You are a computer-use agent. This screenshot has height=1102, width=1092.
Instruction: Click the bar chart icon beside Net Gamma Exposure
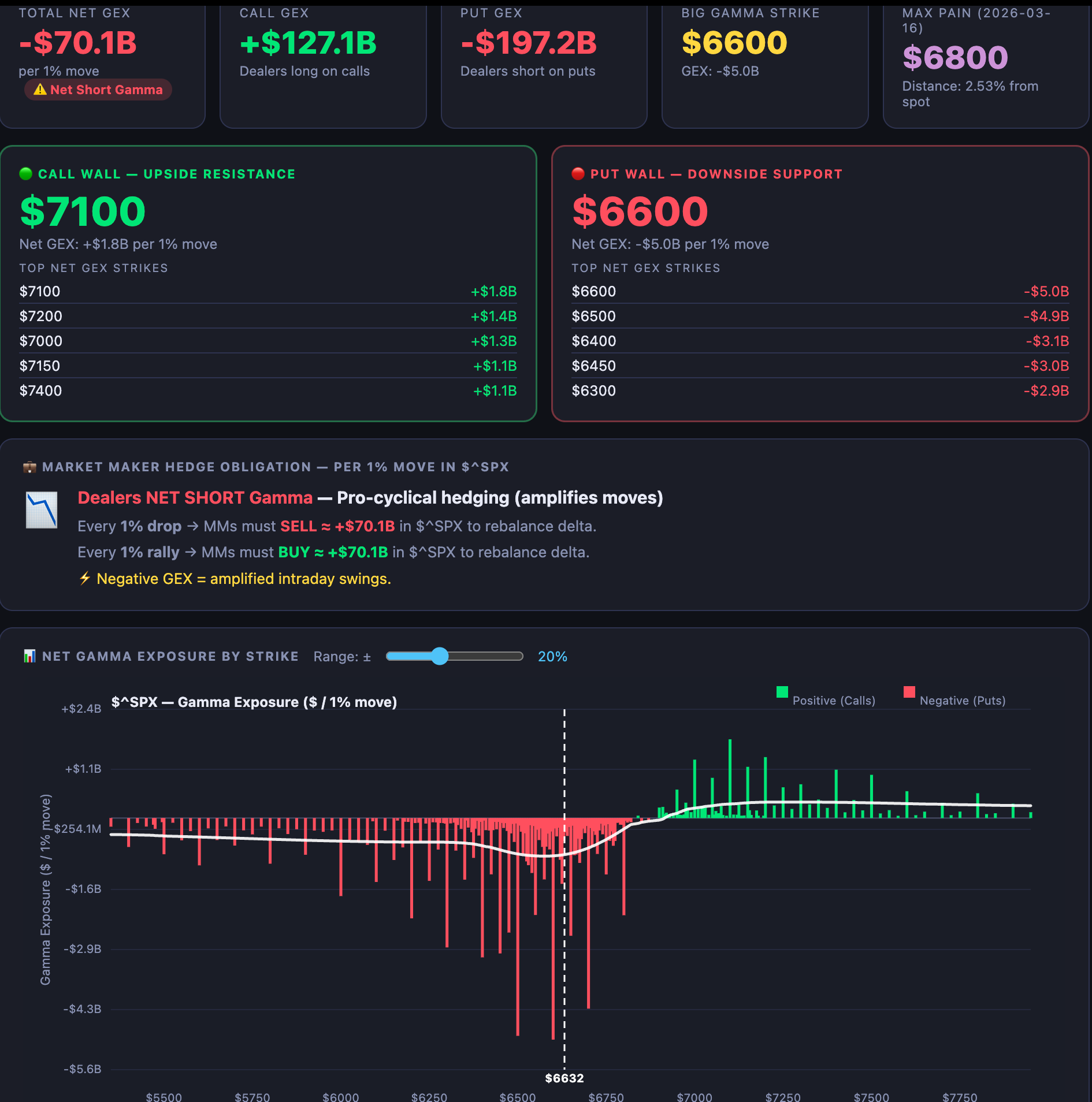[29, 656]
